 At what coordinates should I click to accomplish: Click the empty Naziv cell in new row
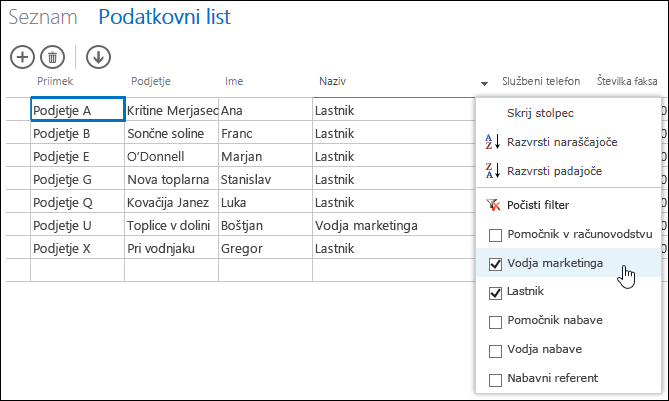click(394, 270)
